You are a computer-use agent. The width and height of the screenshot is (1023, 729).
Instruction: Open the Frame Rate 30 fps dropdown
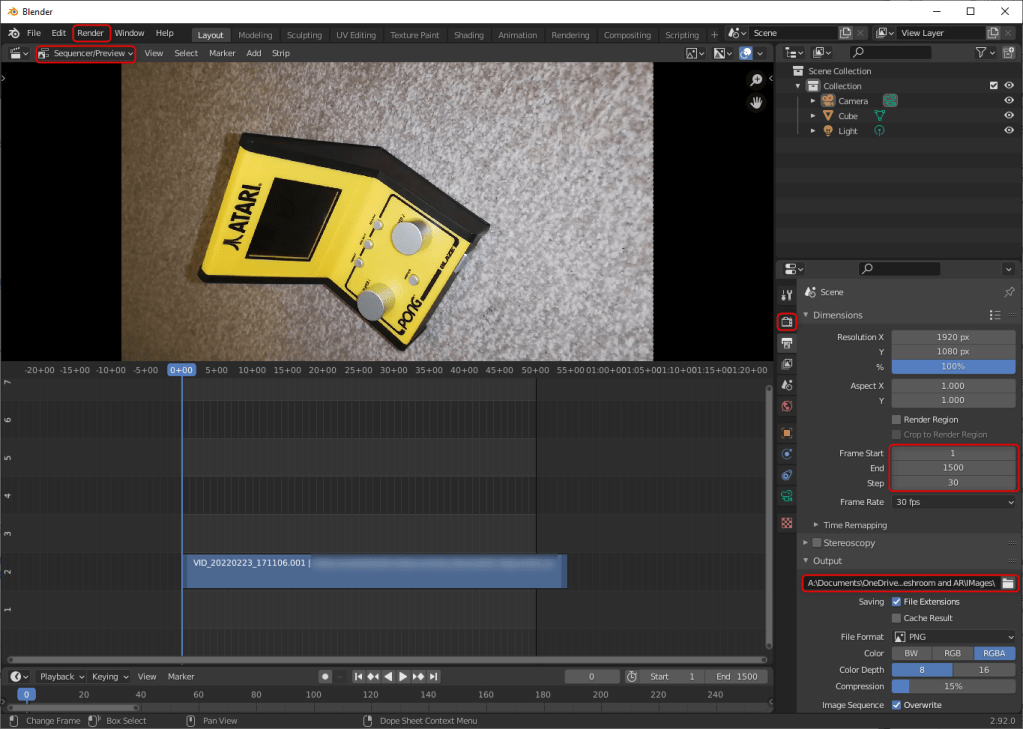954,502
